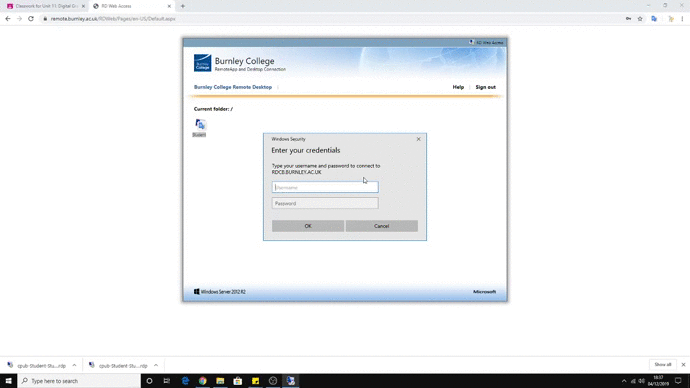The image size is (690, 388).
Task: Open network status in system tray
Action: point(633,381)
